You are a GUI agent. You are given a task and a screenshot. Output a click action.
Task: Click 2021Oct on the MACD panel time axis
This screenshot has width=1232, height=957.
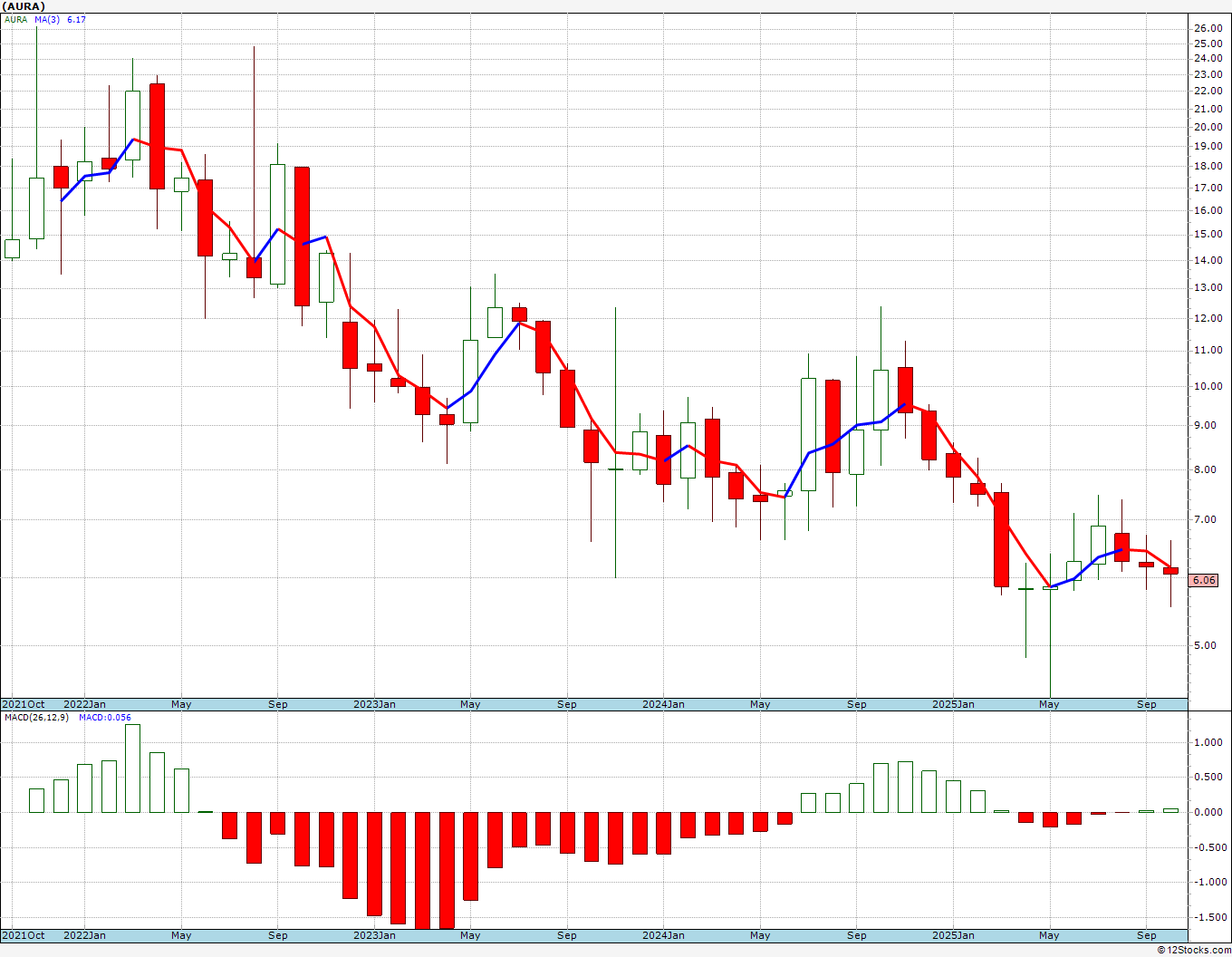(x=24, y=935)
